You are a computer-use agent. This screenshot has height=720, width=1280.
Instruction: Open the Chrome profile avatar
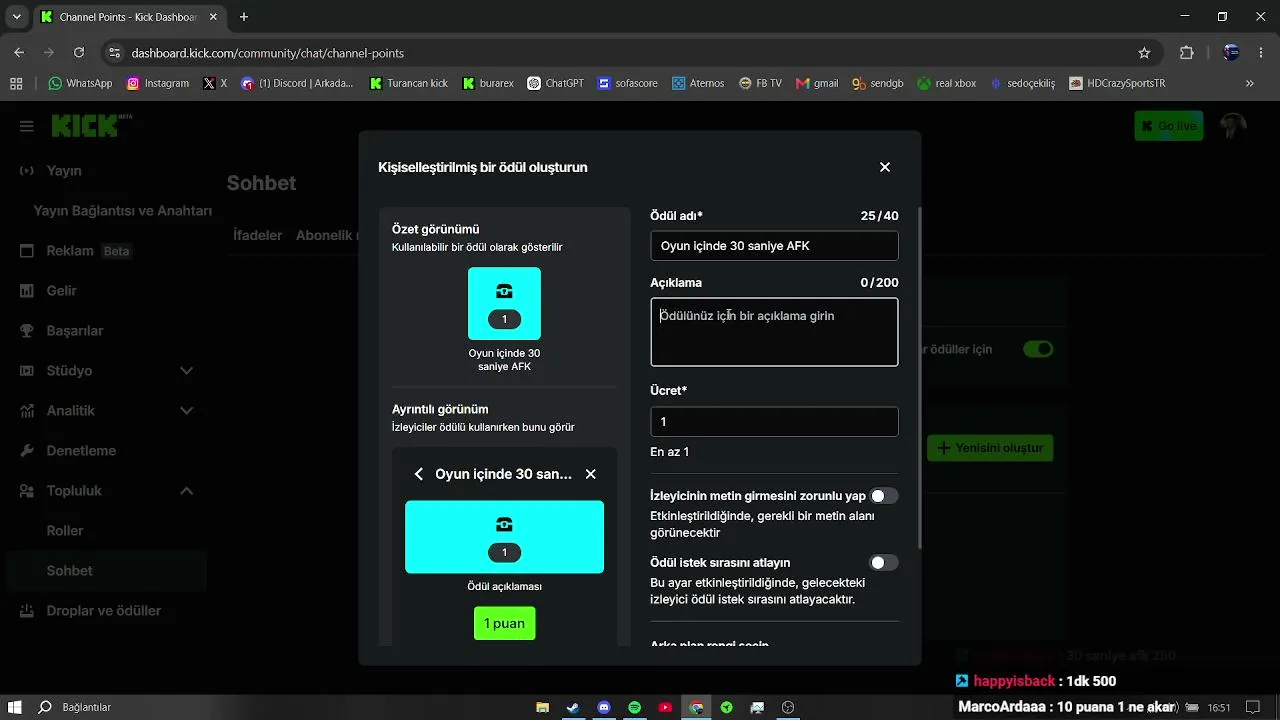click(x=1231, y=53)
